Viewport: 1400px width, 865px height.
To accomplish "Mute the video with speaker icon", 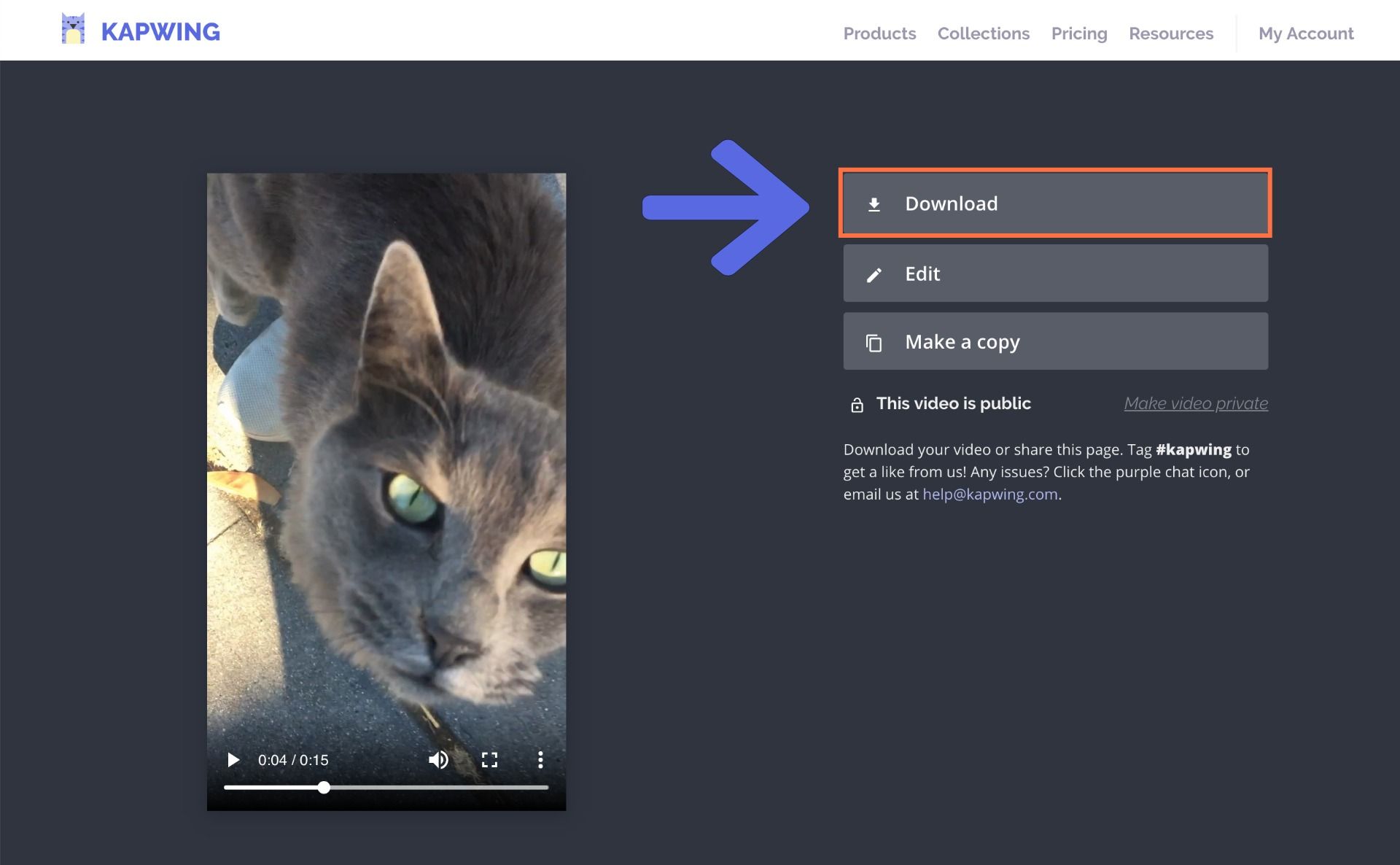I will point(437,760).
